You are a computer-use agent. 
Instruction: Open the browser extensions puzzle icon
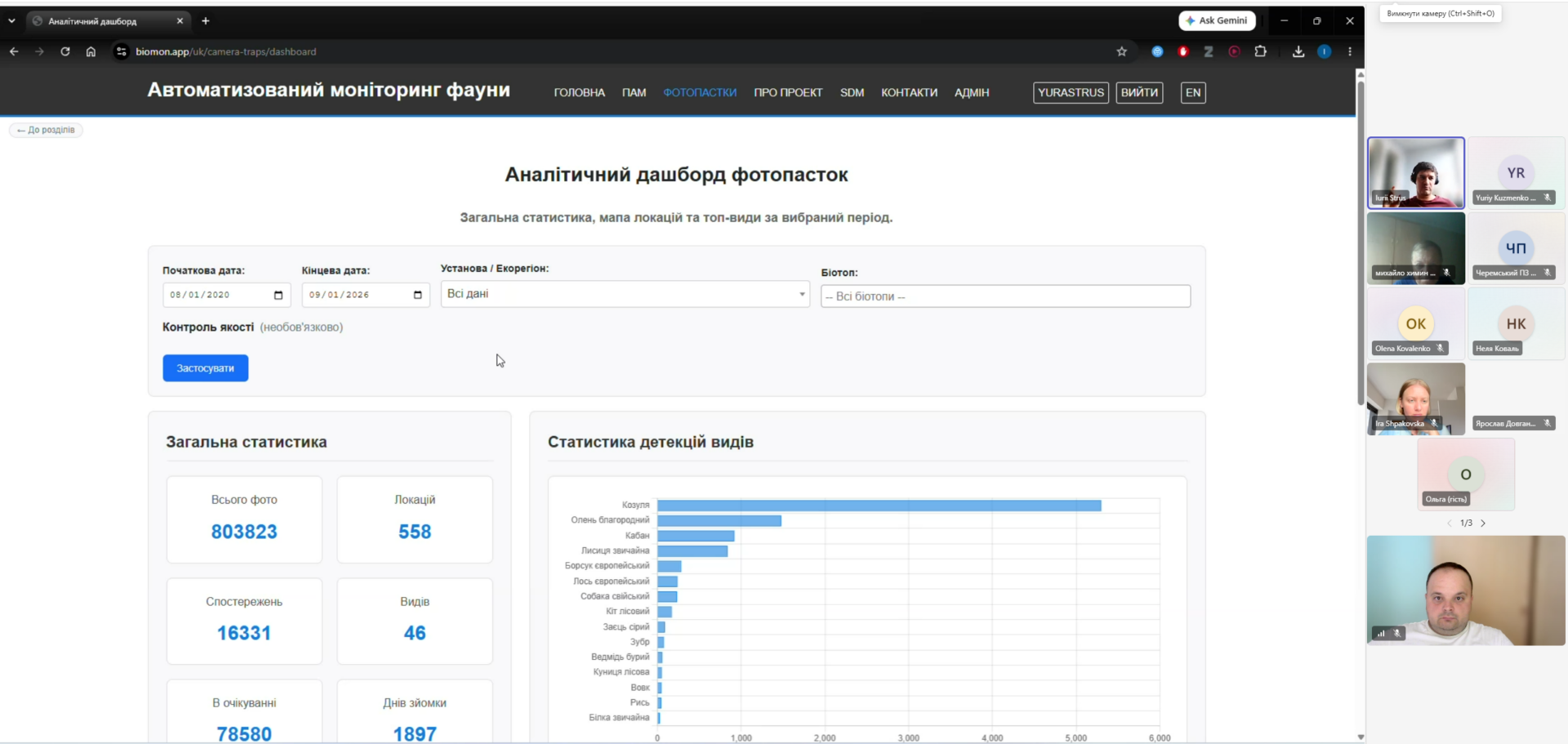point(1260,51)
